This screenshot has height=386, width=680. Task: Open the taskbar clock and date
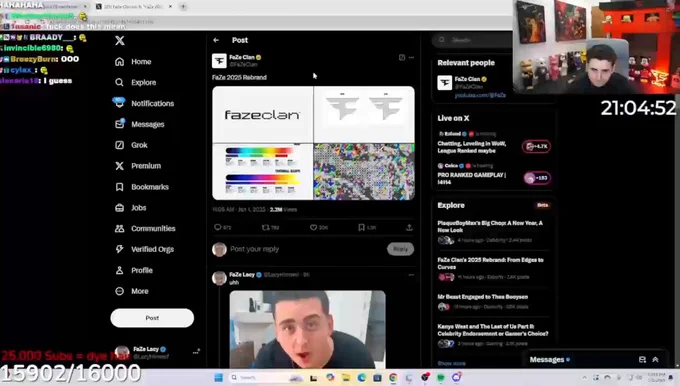click(656, 377)
